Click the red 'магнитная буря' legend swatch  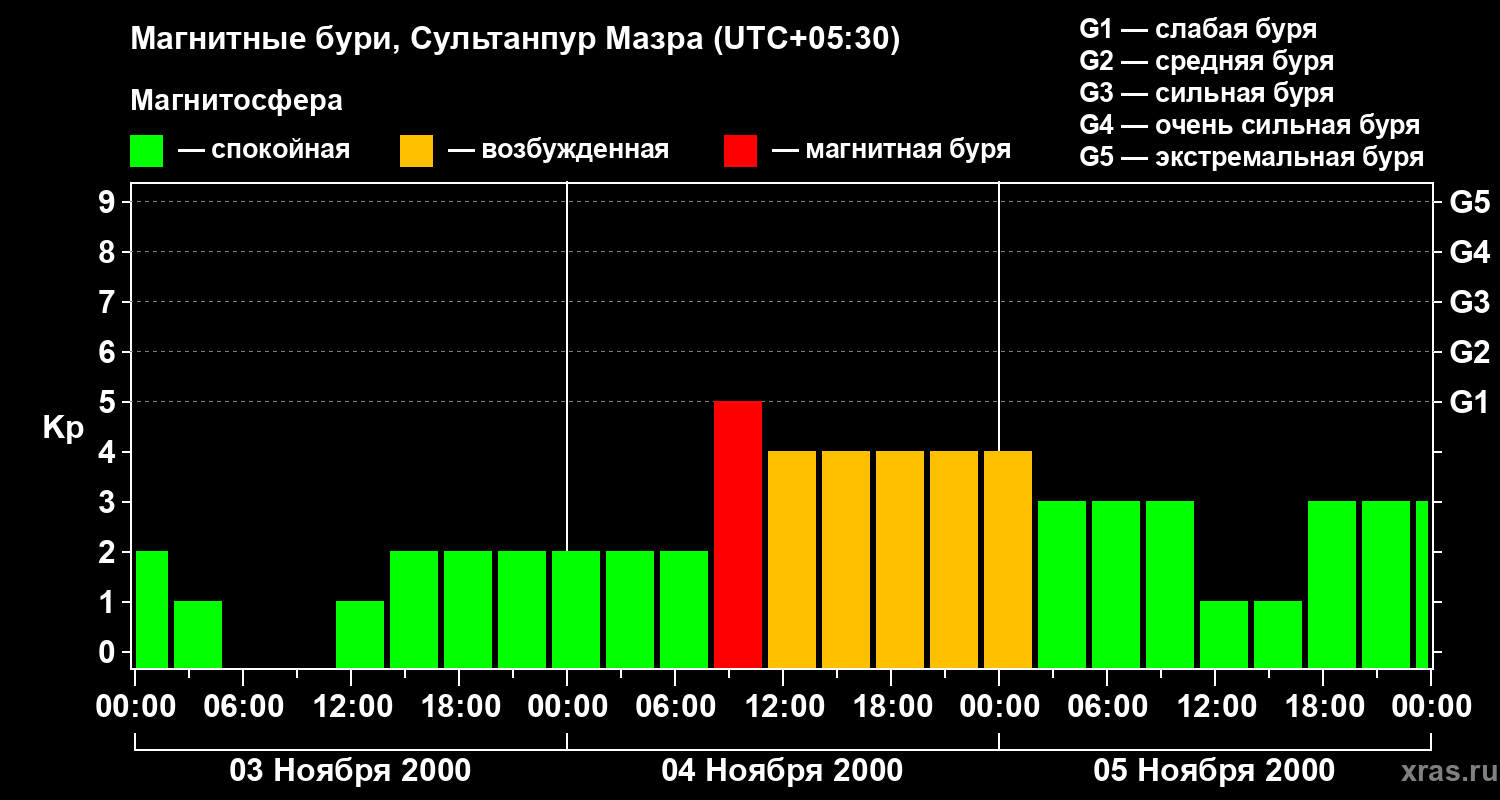[740, 151]
